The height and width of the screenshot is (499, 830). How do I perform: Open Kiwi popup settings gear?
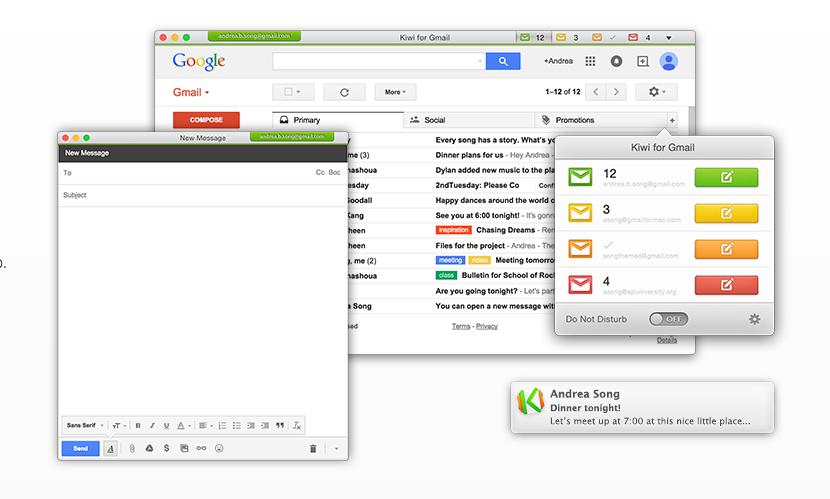[754, 319]
